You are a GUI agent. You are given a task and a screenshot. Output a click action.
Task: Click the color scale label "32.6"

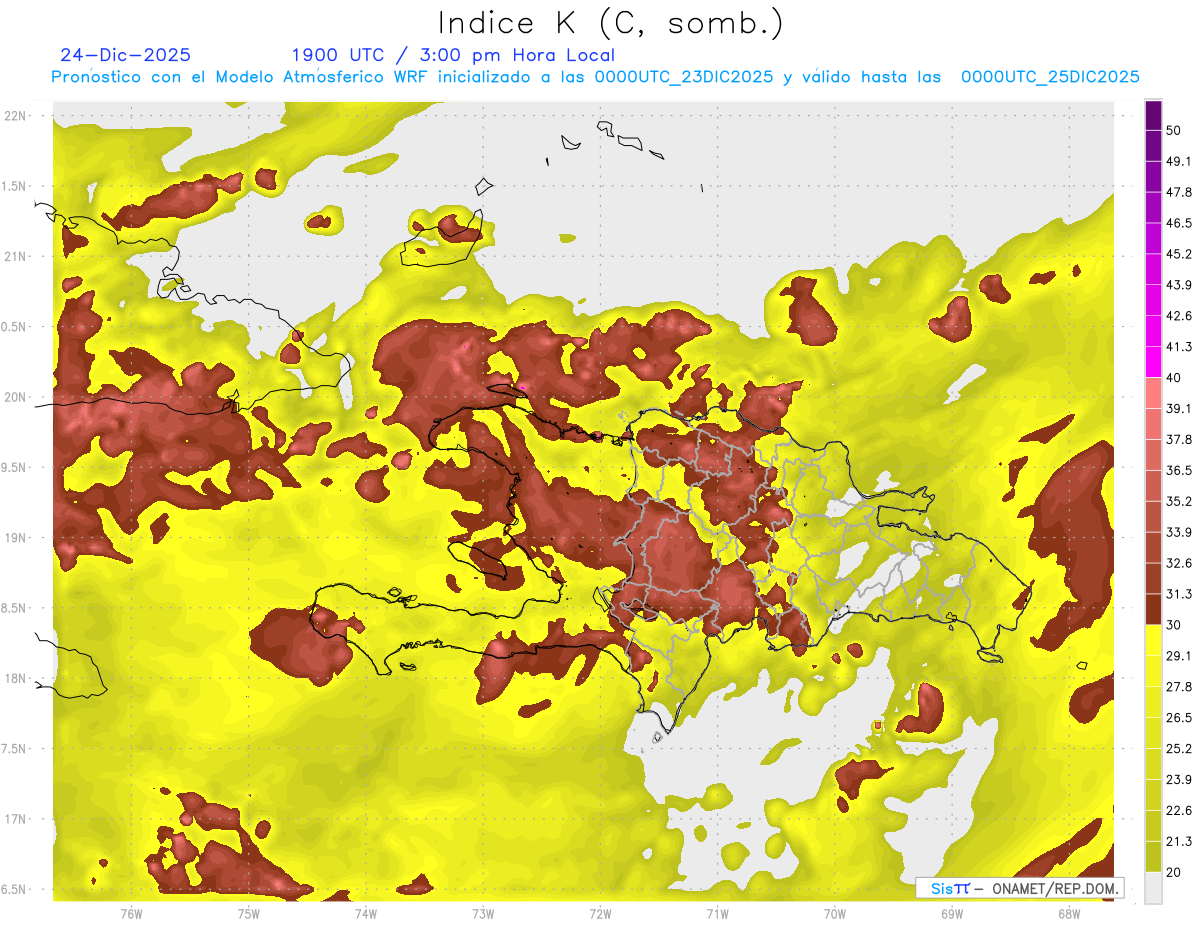pyautogui.click(x=1179, y=563)
